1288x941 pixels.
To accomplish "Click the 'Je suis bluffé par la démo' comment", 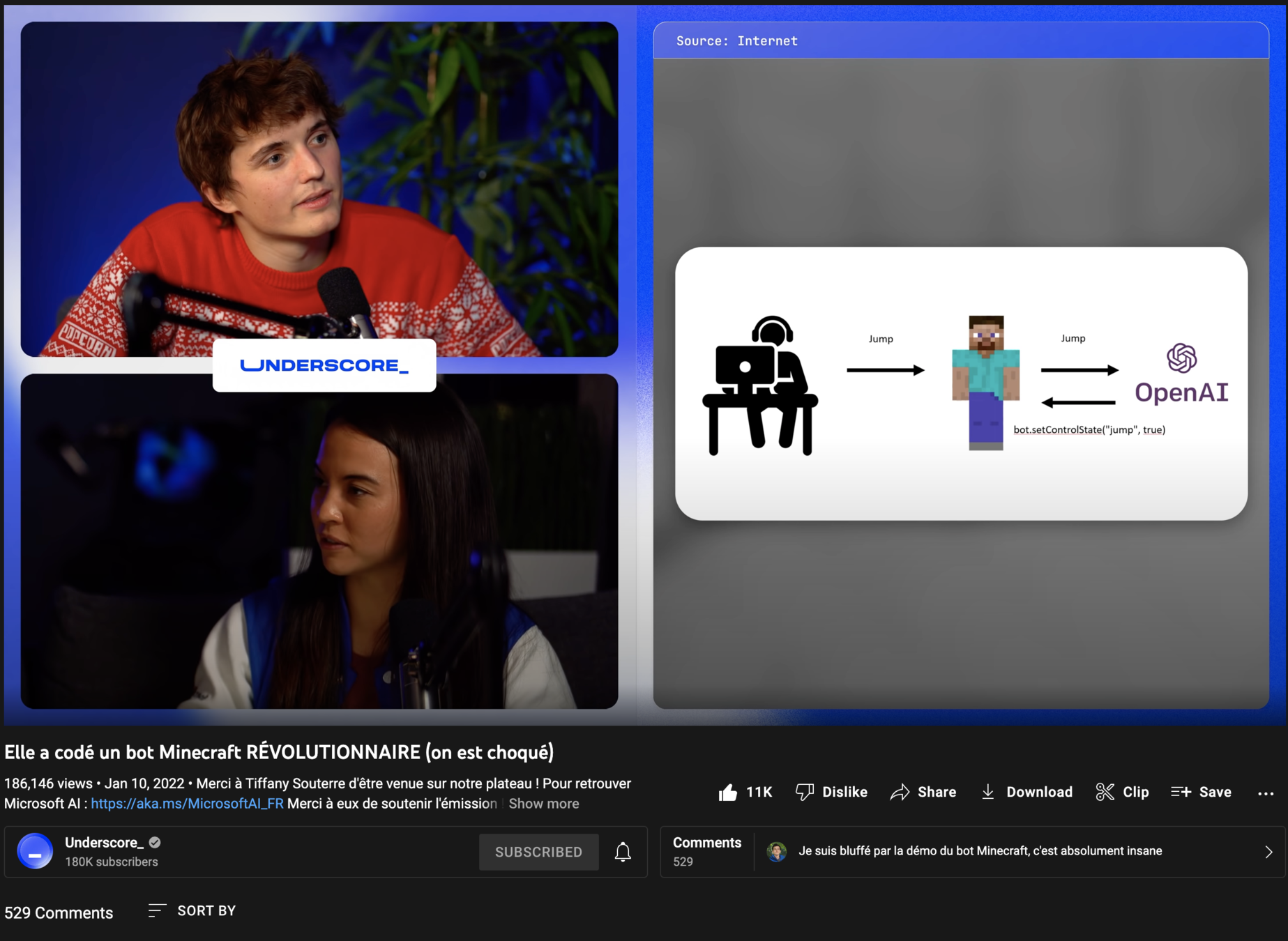I will click(x=980, y=851).
